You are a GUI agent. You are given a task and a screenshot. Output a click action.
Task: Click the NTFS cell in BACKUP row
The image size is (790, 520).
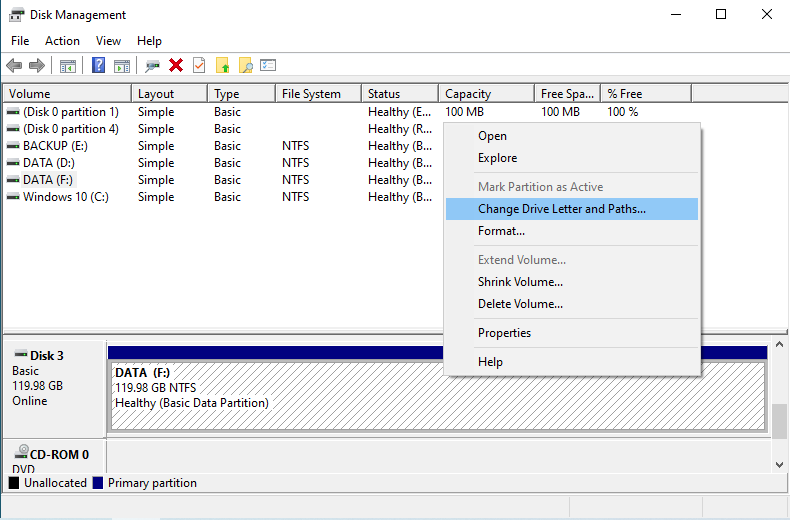click(295, 146)
